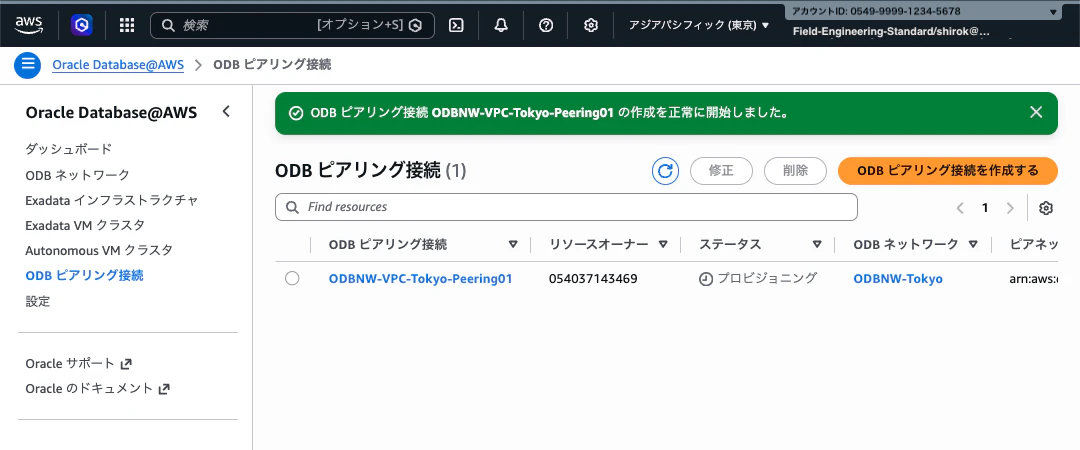The image size is (1080, 450).
Task: Follow Oracle Database@AWS breadcrumb link
Action: click(118, 65)
